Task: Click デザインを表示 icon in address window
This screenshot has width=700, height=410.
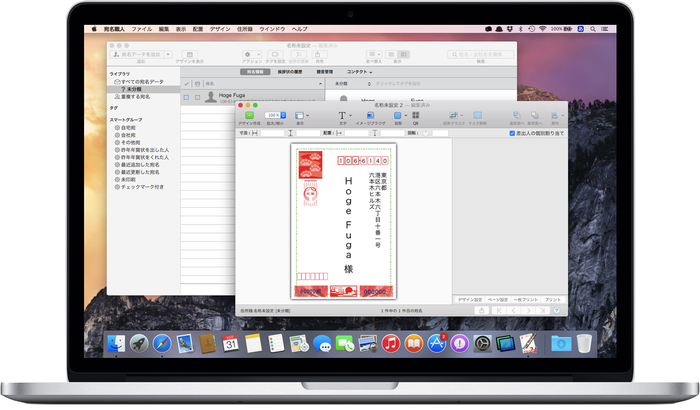Action: [190, 54]
